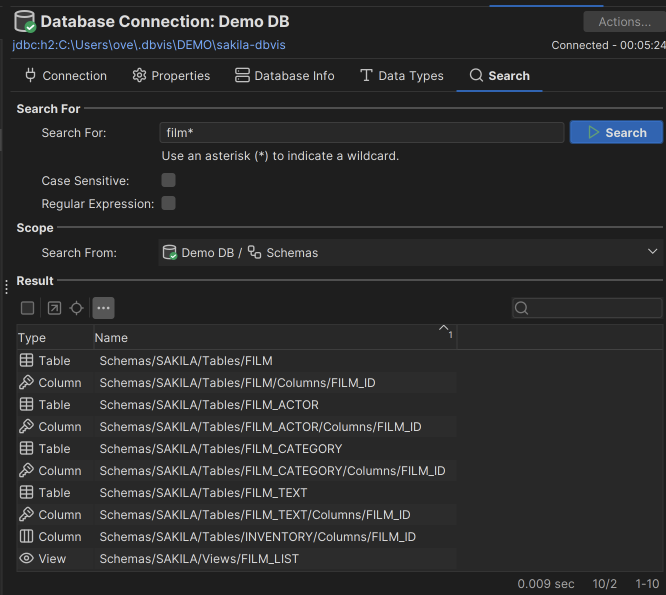Switch to the Data Types tab

pyautogui.click(x=401, y=76)
